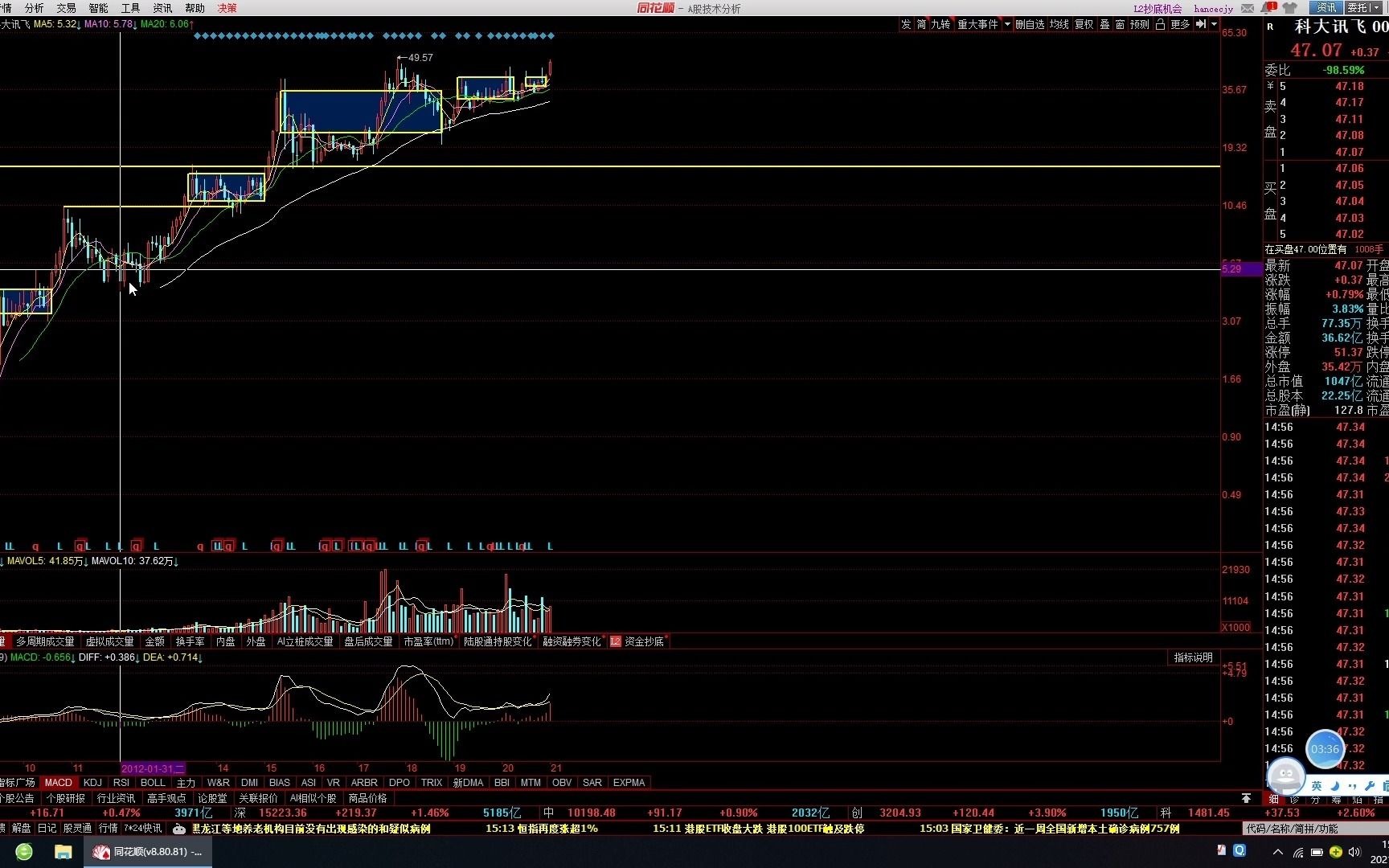This screenshot has width=1389, height=868.
Task: Click the 指标说明 button
Action: 1194,657
